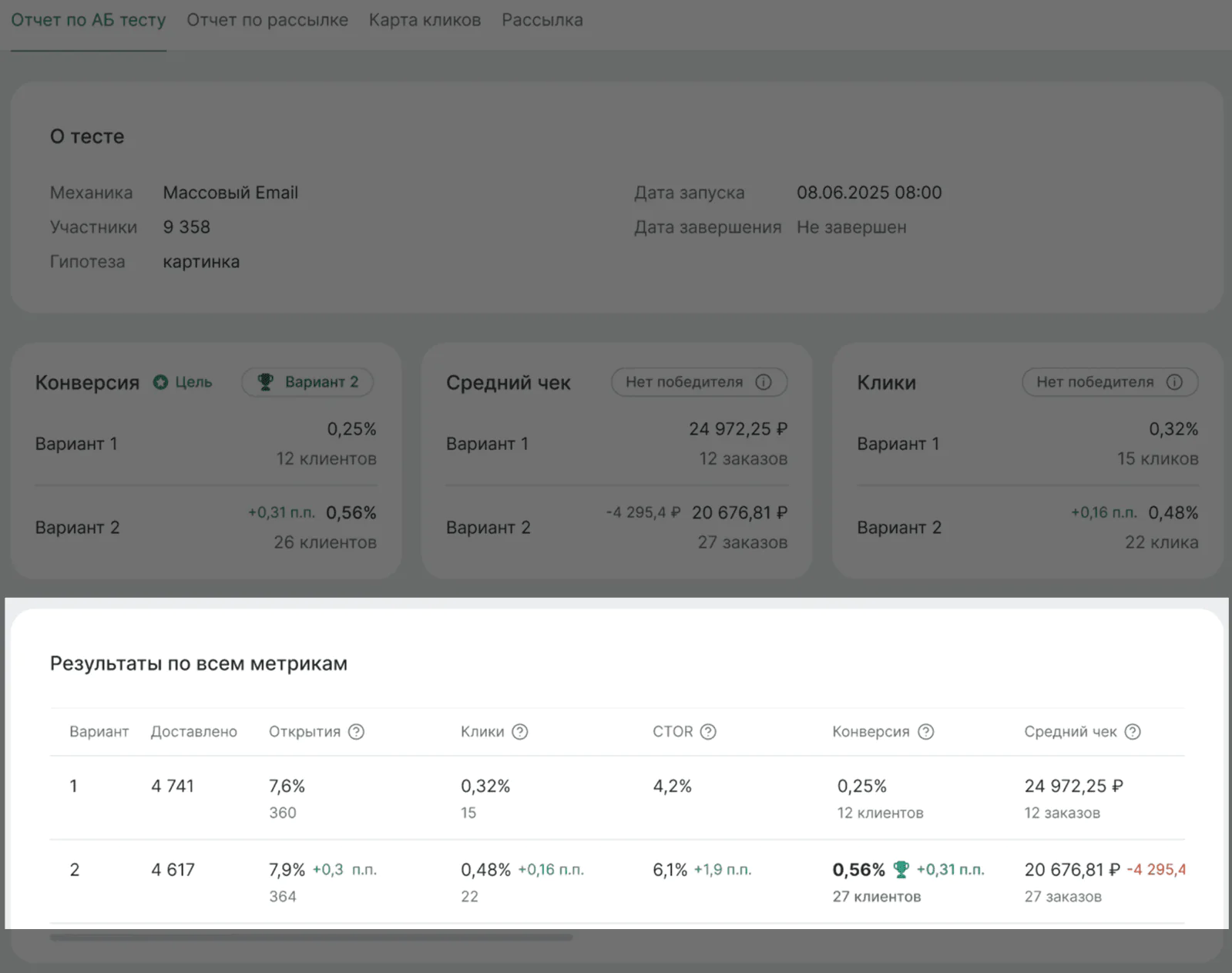Screen dimensions: 1232x973
Task: Click info icon in Клики card badge
Action: 1174,382
